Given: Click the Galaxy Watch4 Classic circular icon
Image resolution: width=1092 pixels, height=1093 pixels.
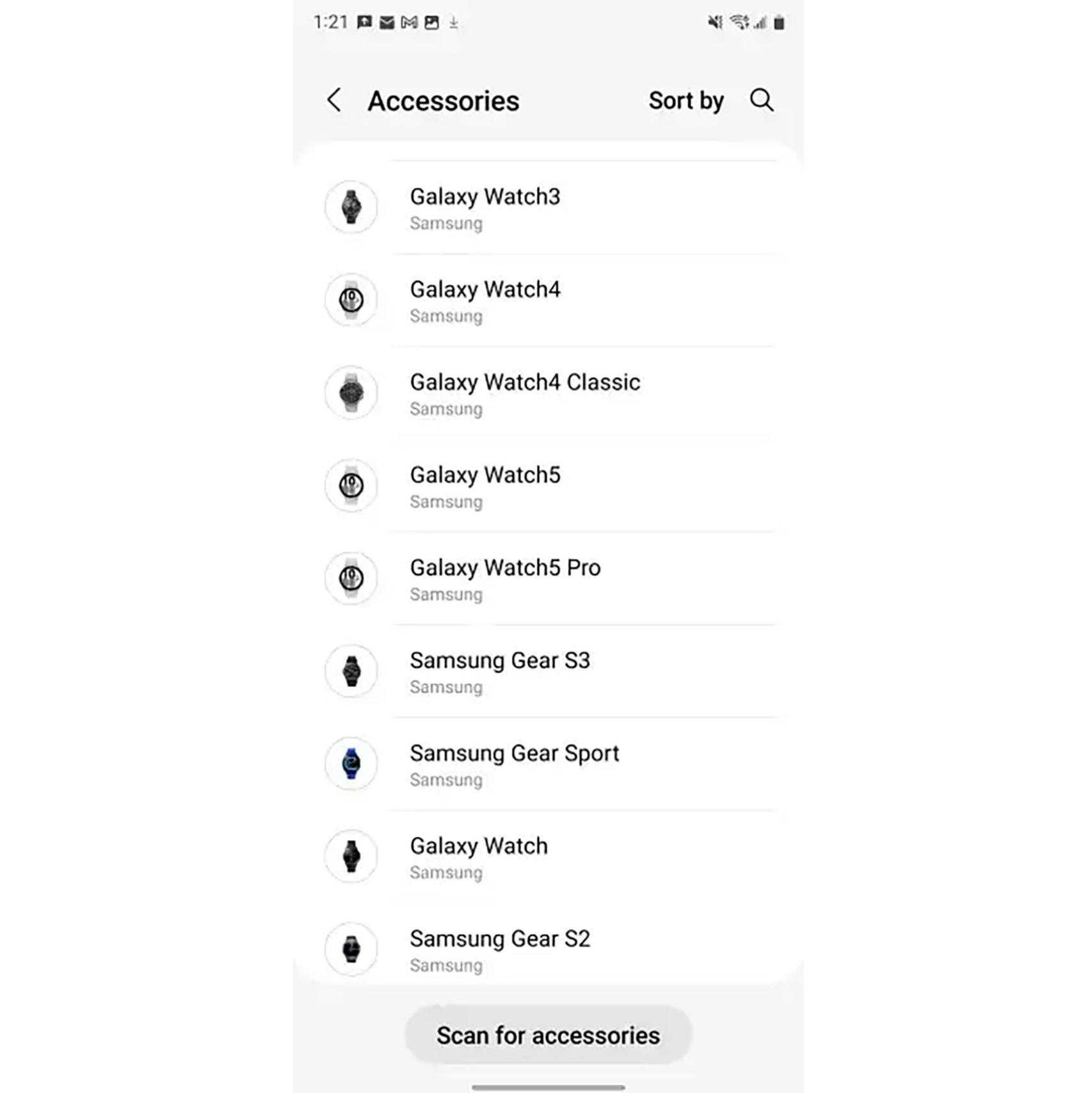Looking at the screenshot, I should point(351,394).
